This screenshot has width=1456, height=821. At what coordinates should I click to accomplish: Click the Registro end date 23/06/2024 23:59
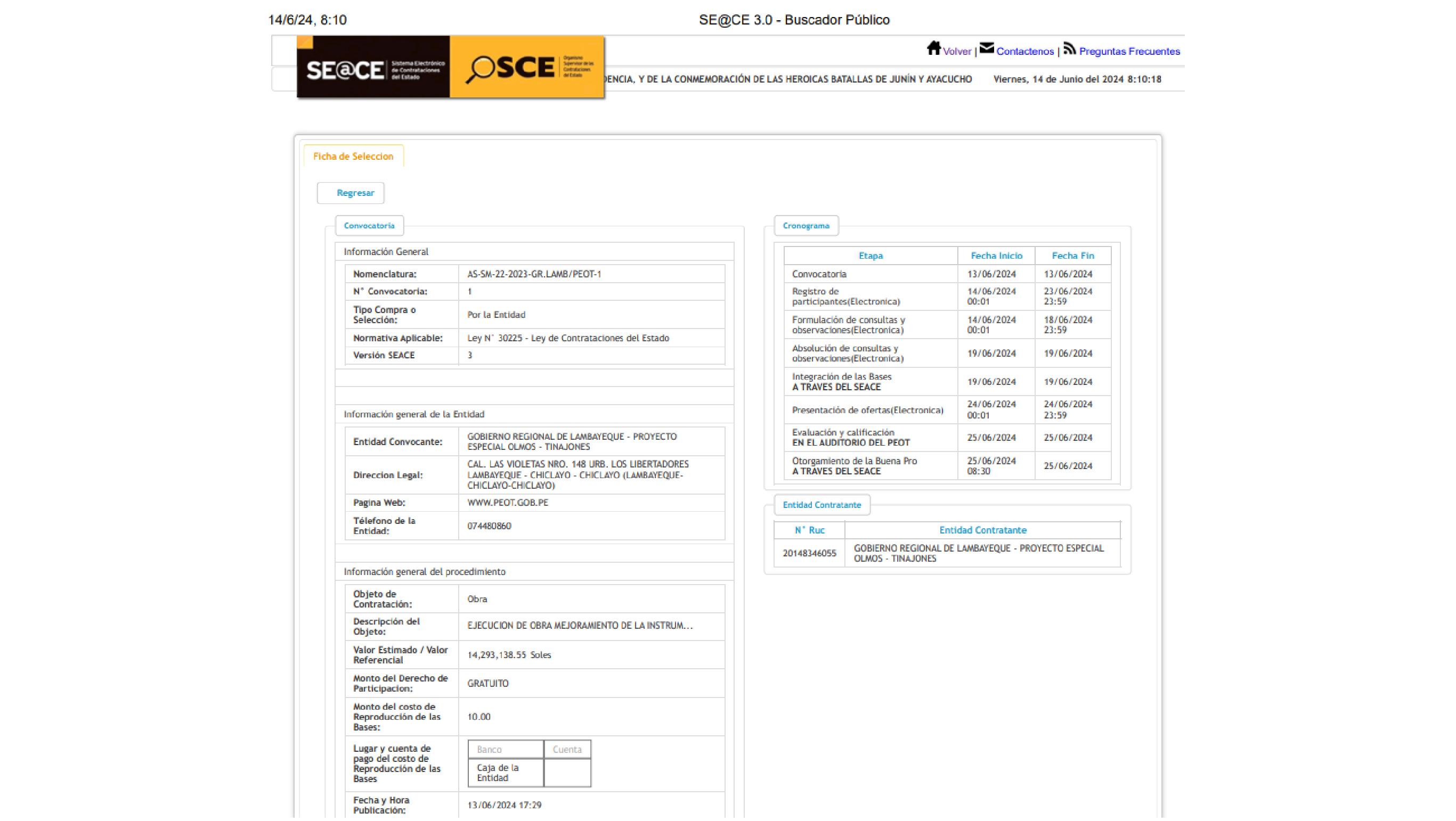coord(1068,297)
